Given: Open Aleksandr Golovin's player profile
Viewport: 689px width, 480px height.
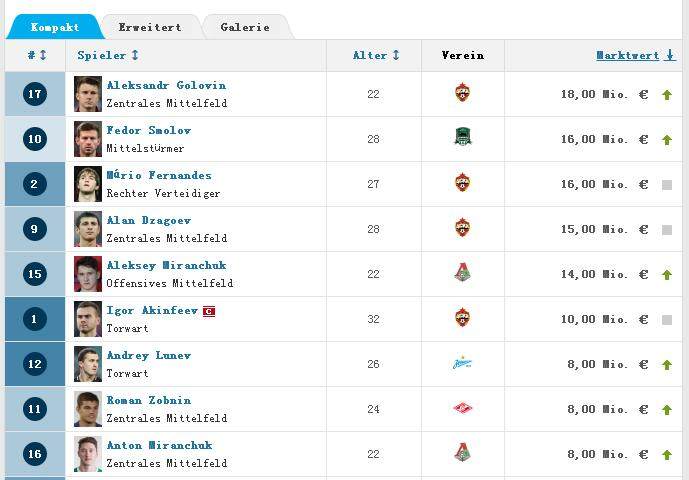Looking at the screenshot, I should point(166,86).
